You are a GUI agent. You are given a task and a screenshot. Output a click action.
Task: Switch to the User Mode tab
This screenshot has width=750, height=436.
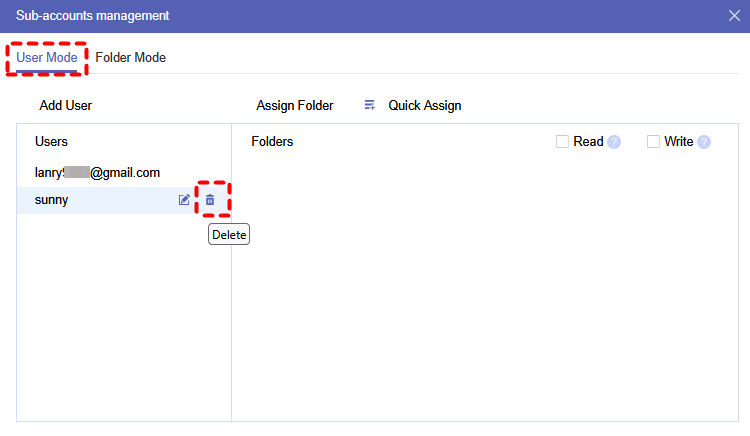(47, 58)
